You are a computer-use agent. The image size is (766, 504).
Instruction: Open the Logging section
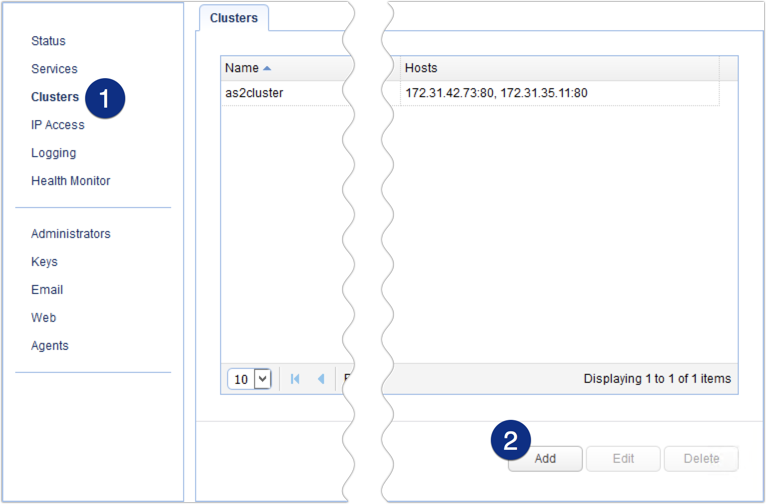[x=54, y=153]
